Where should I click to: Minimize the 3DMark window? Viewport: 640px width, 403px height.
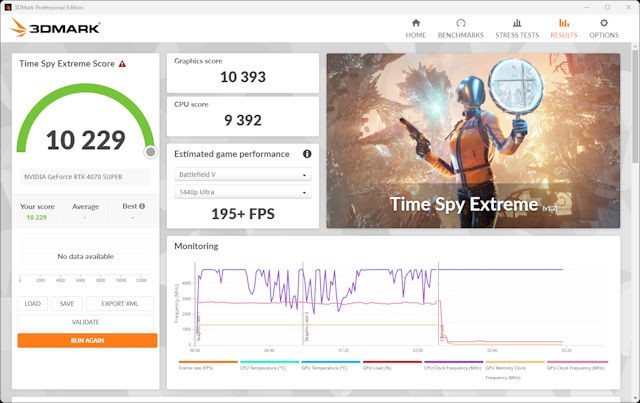(x=587, y=7)
